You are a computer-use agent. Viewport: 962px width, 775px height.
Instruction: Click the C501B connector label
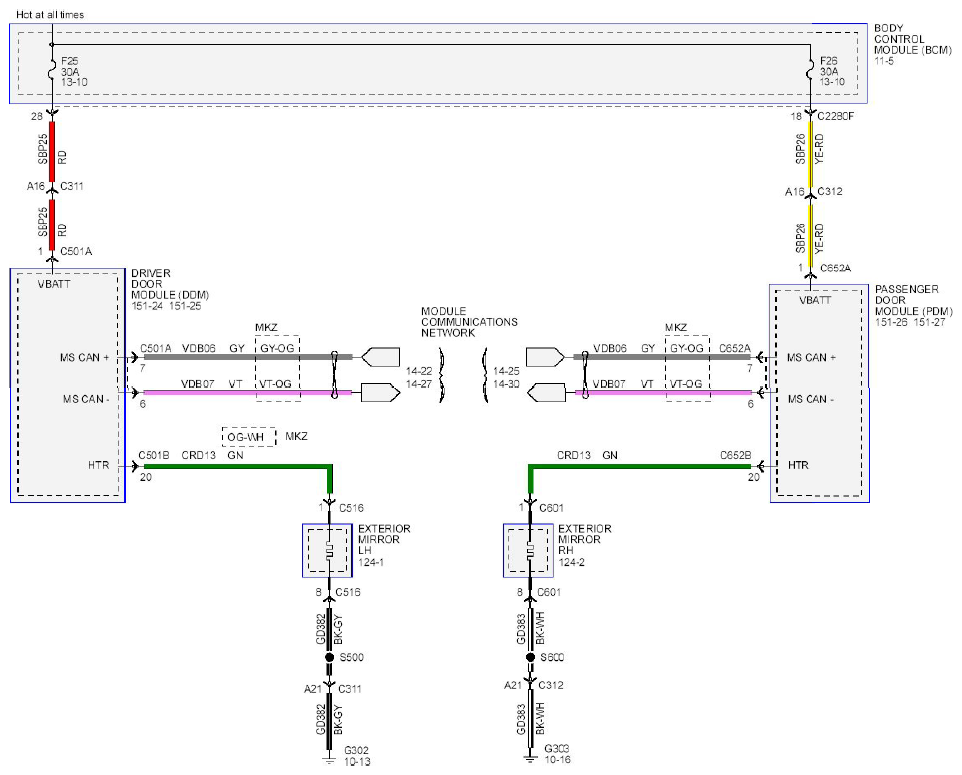pyautogui.click(x=154, y=455)
